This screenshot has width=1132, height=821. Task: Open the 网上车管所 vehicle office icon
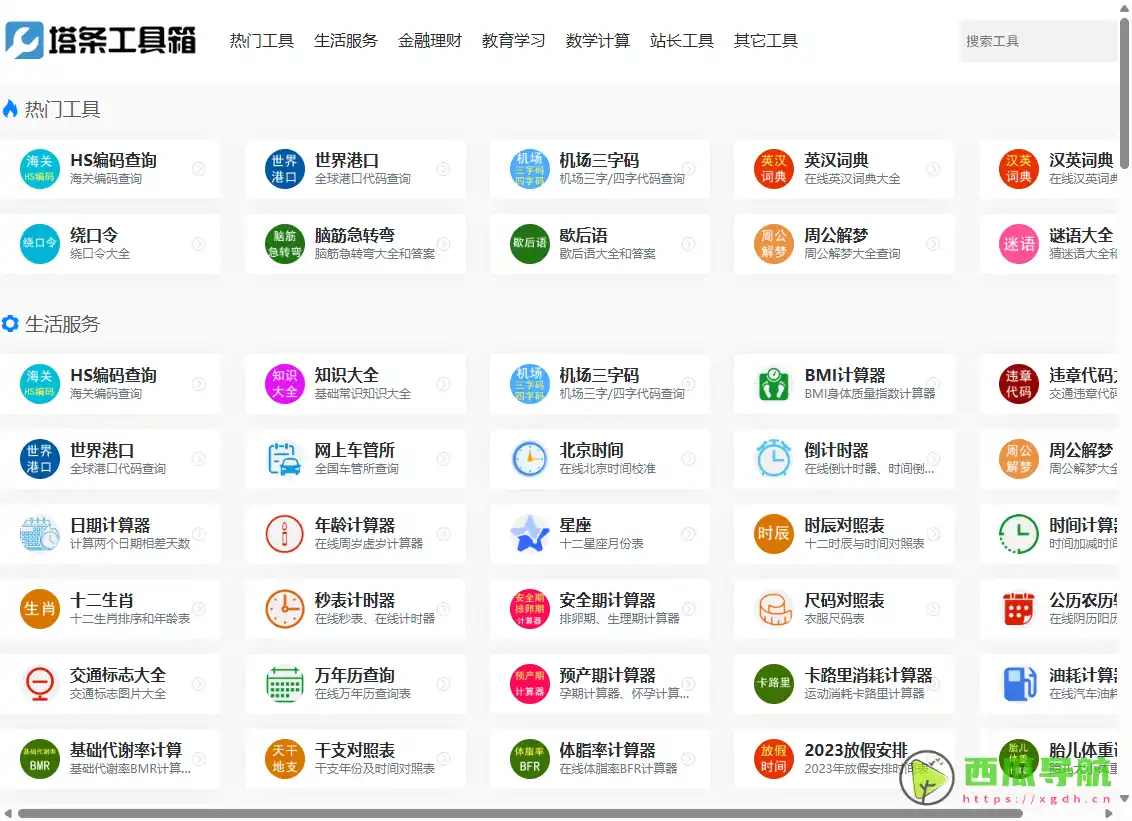pyautogui.click(x=283, y=458)
